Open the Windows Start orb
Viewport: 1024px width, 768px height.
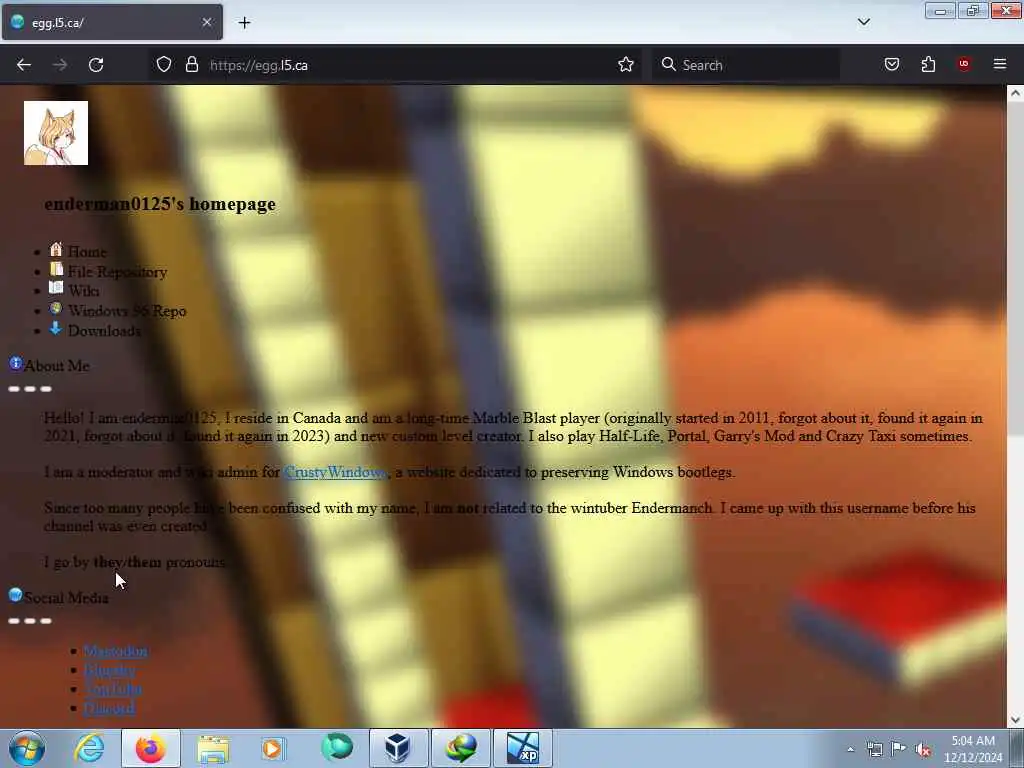coord(27,748)
